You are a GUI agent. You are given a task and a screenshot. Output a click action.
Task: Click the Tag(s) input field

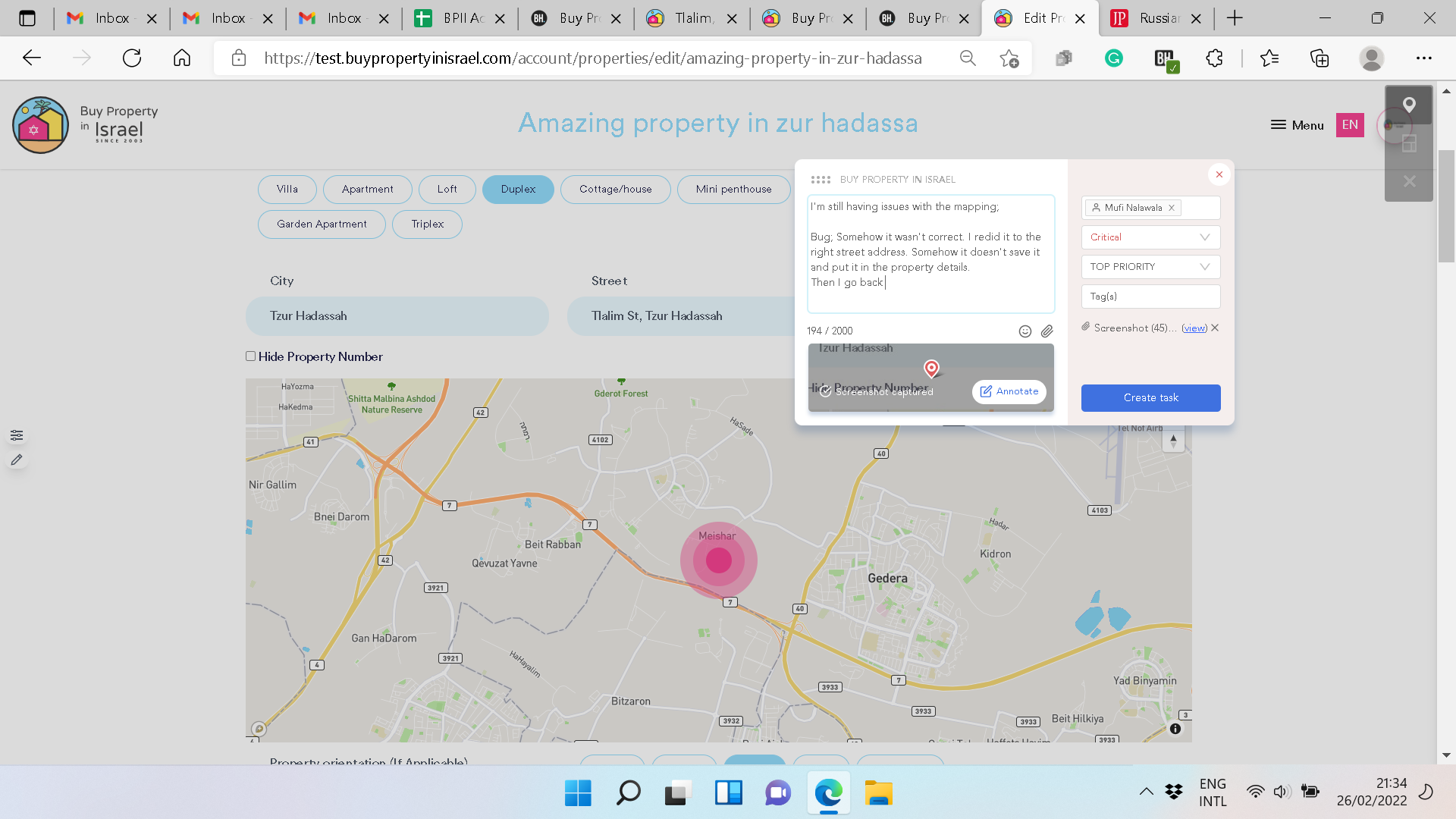click(x=1150, y=297)
